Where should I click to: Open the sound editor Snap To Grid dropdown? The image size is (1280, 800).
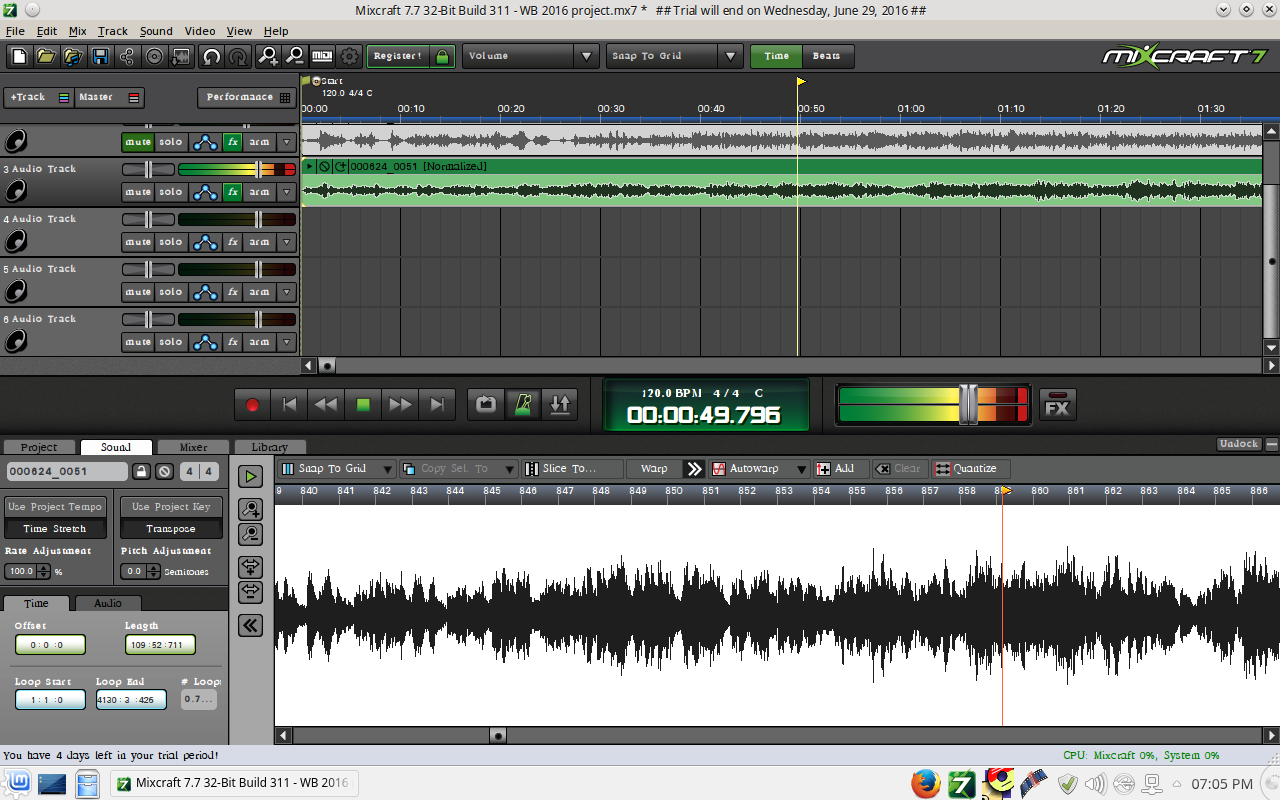pyautogui.click(x=387, y=468)
